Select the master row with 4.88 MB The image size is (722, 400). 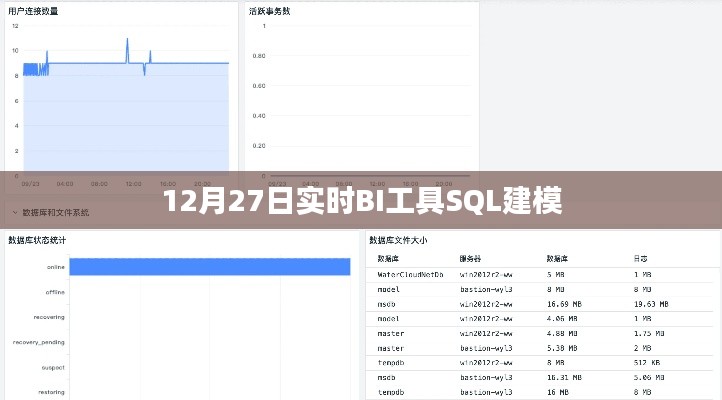pos(537,333)
